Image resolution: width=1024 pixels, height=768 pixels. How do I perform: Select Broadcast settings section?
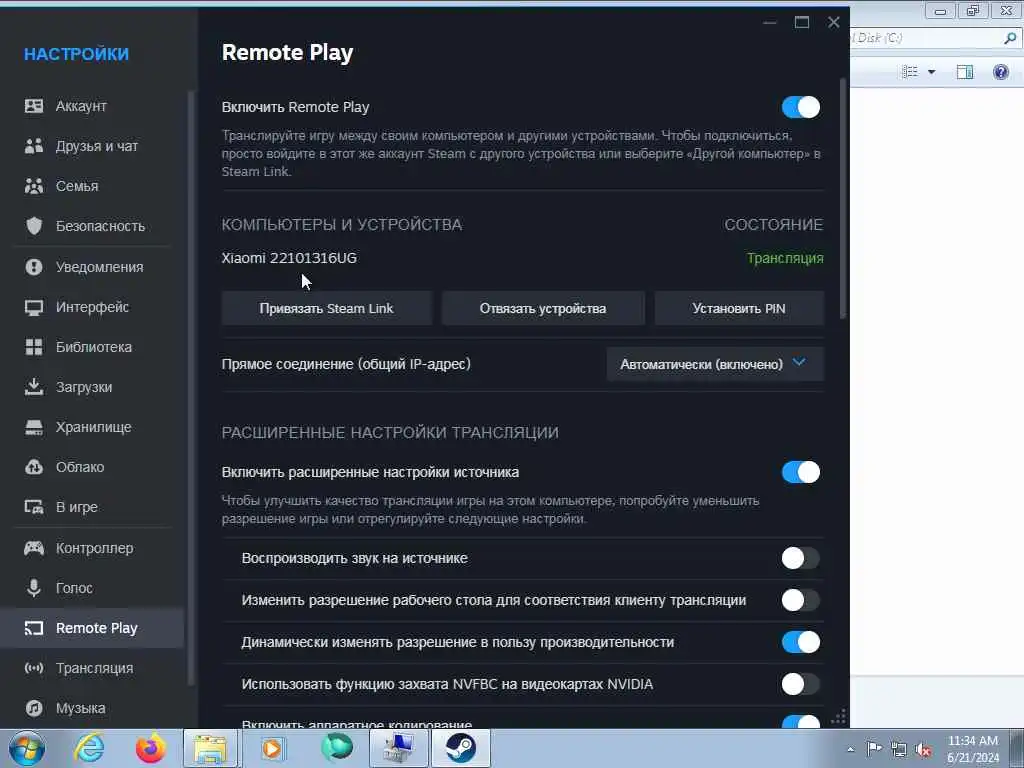[93, 668]
